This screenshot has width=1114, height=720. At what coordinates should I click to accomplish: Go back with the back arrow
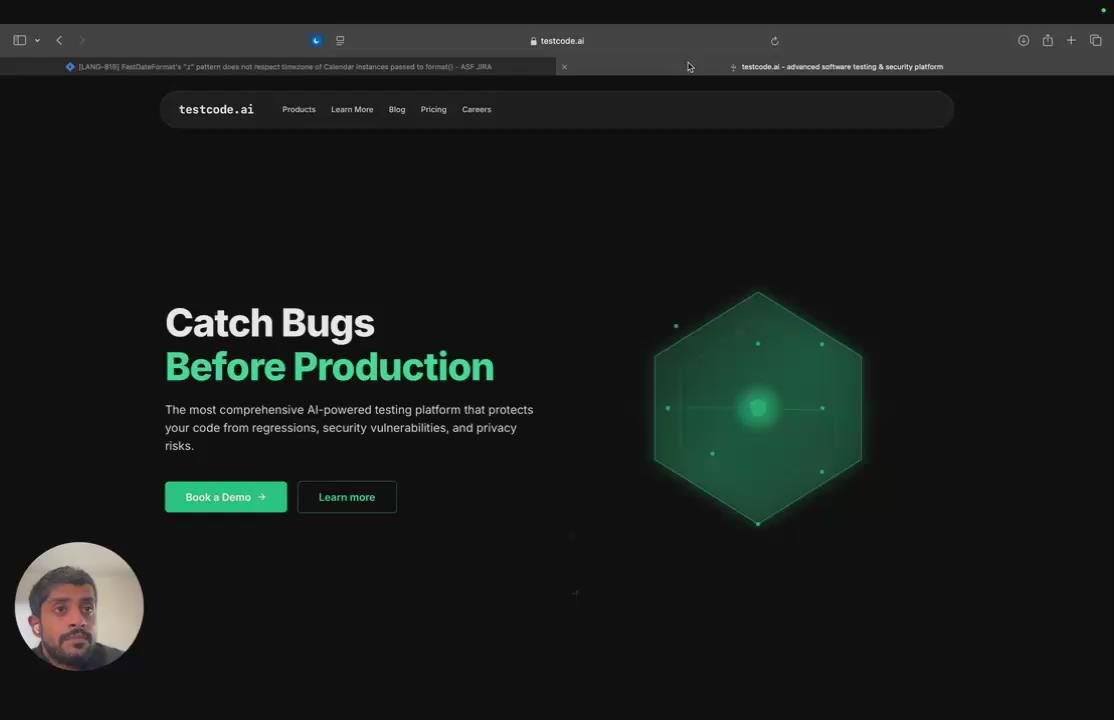(60, 41)
